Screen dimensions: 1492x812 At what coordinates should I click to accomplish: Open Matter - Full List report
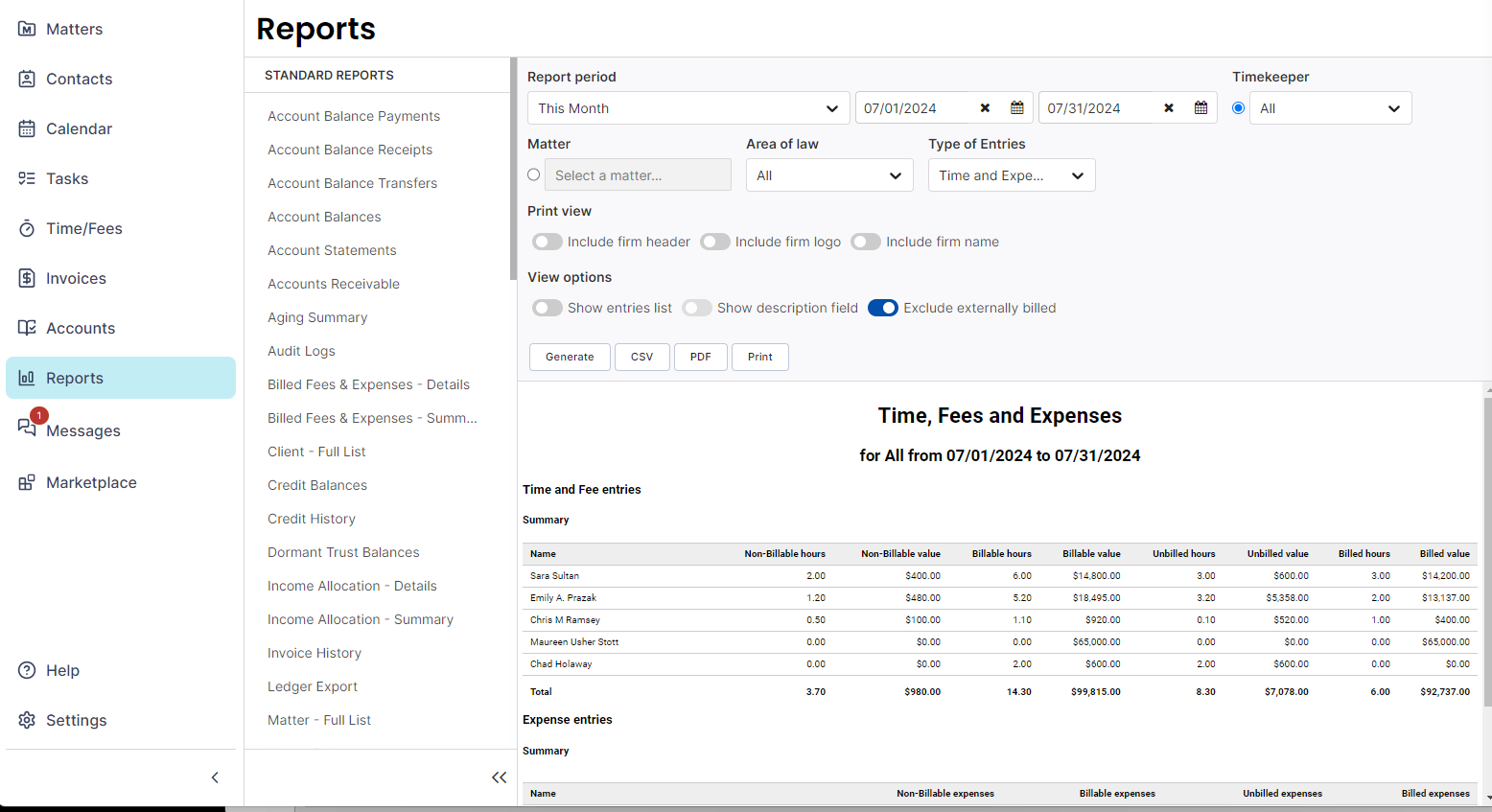pyautogui.click(x=319, y=720)
